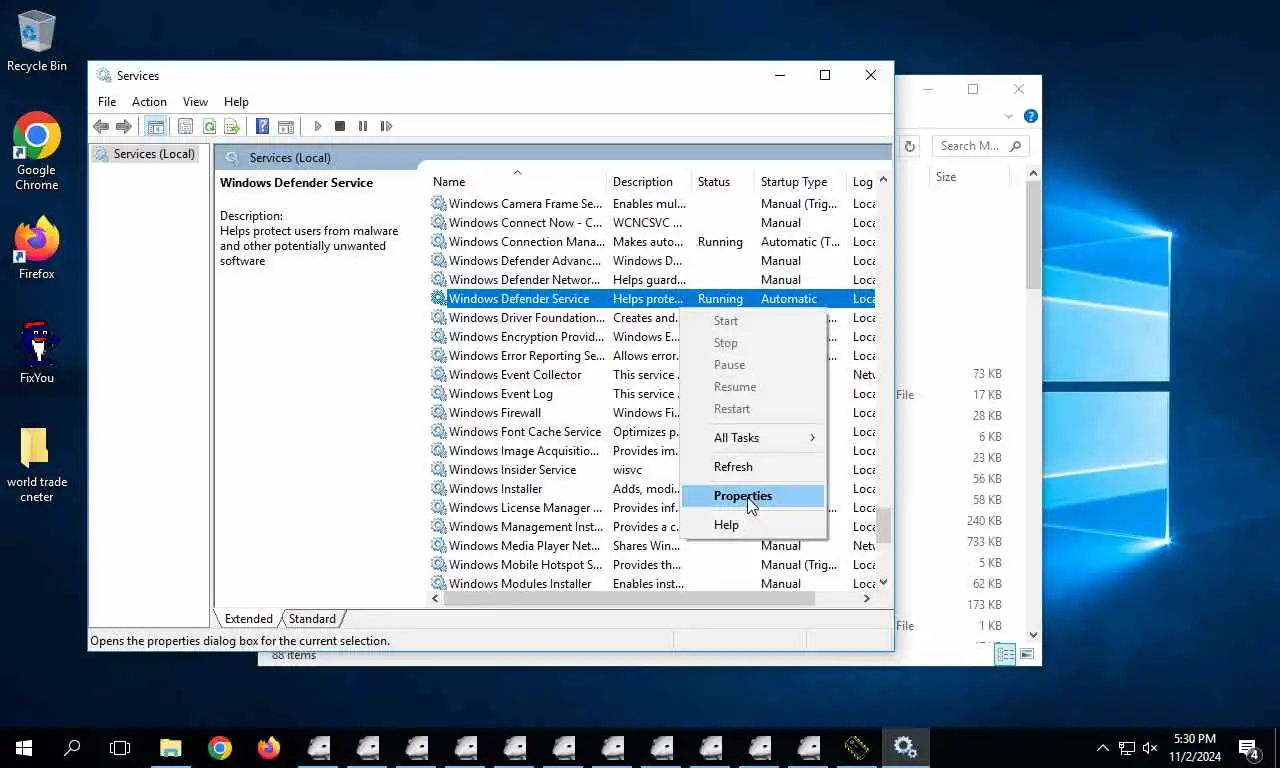Click the taskbar search magnifier
This screenshot has height=768, width=1280.
pyautogui.click(x=72, y=748)
